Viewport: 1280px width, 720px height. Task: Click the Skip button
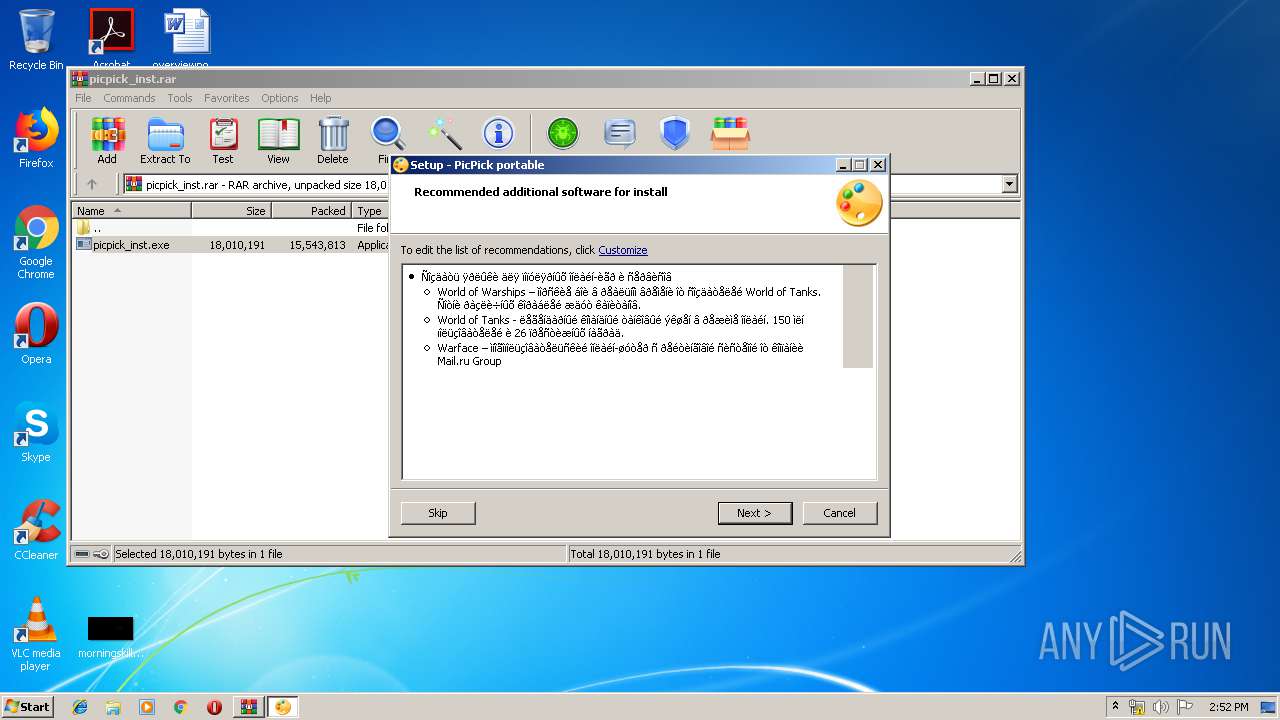pos(438,513)
